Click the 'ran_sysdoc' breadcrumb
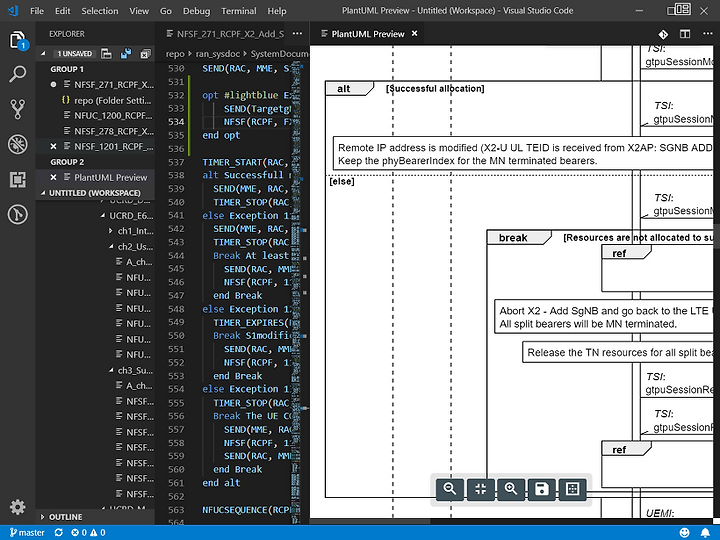 [x=218, y=54]
